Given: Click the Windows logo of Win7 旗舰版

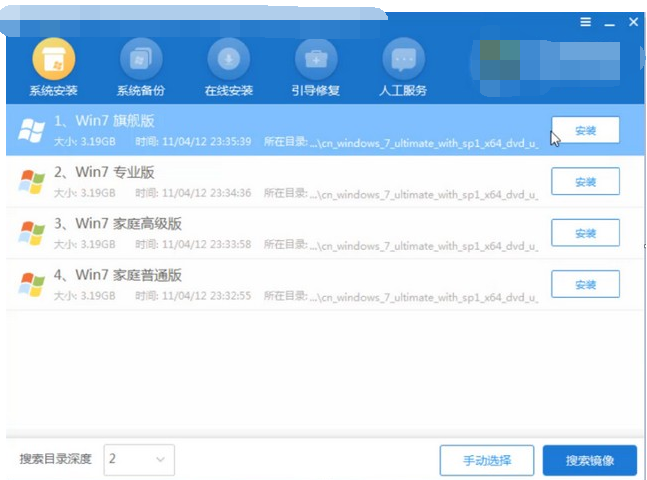Looking at the screenshot, I should 31,130.
